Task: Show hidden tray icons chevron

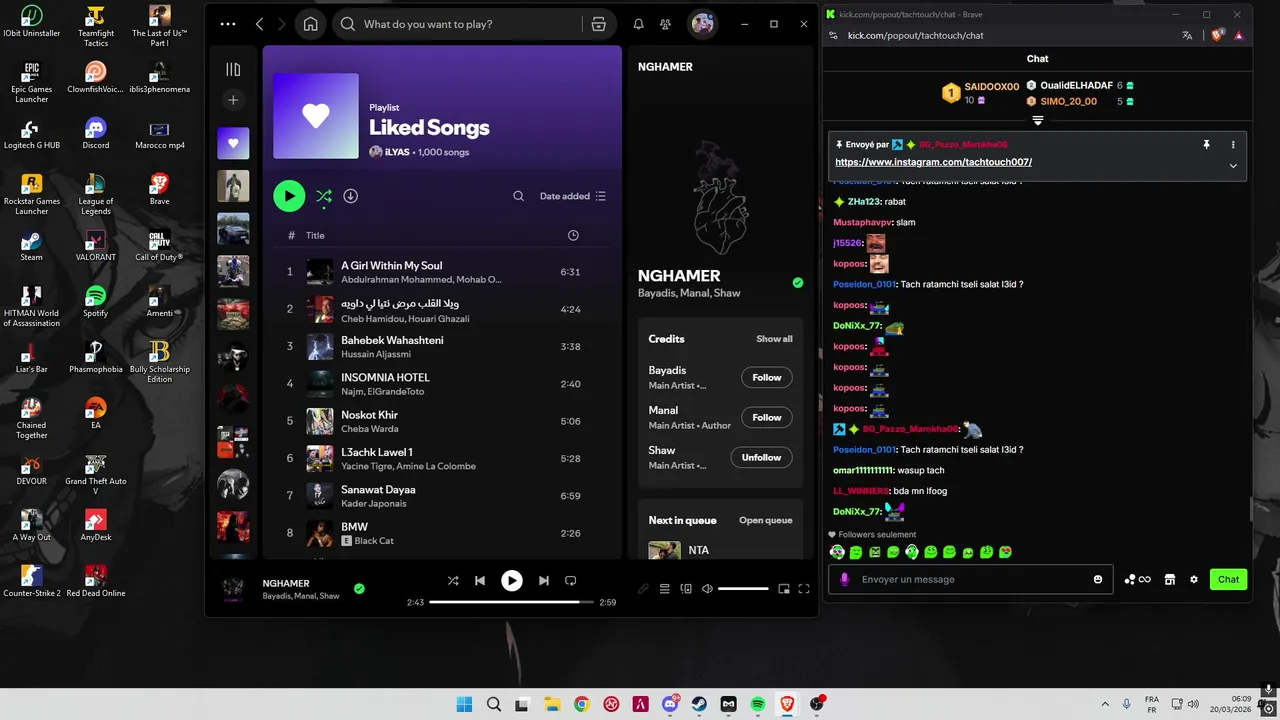Action: pyautogui.click(x=1104, y=704)
